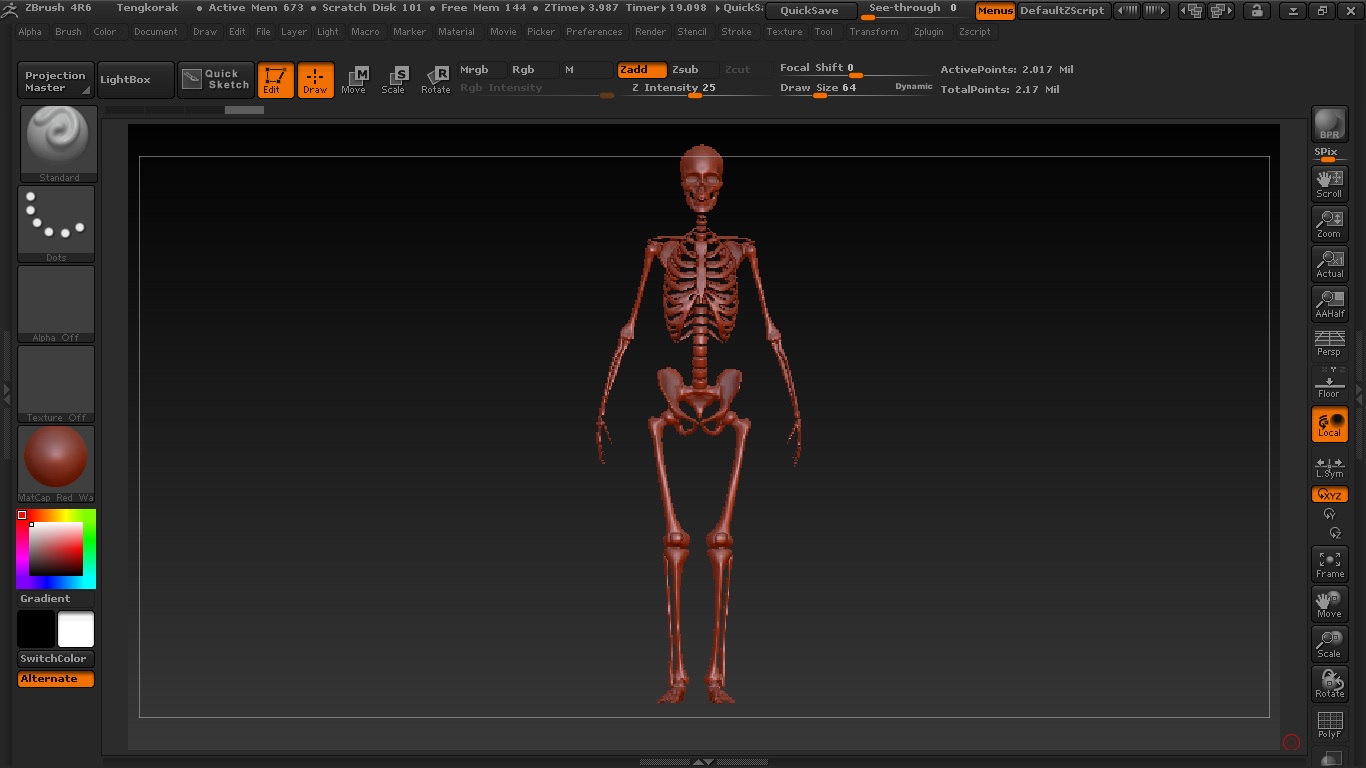This screenshot has width=1366, height=768.
Task: Open the Dots stroke type picker
Action: point(56,223)
